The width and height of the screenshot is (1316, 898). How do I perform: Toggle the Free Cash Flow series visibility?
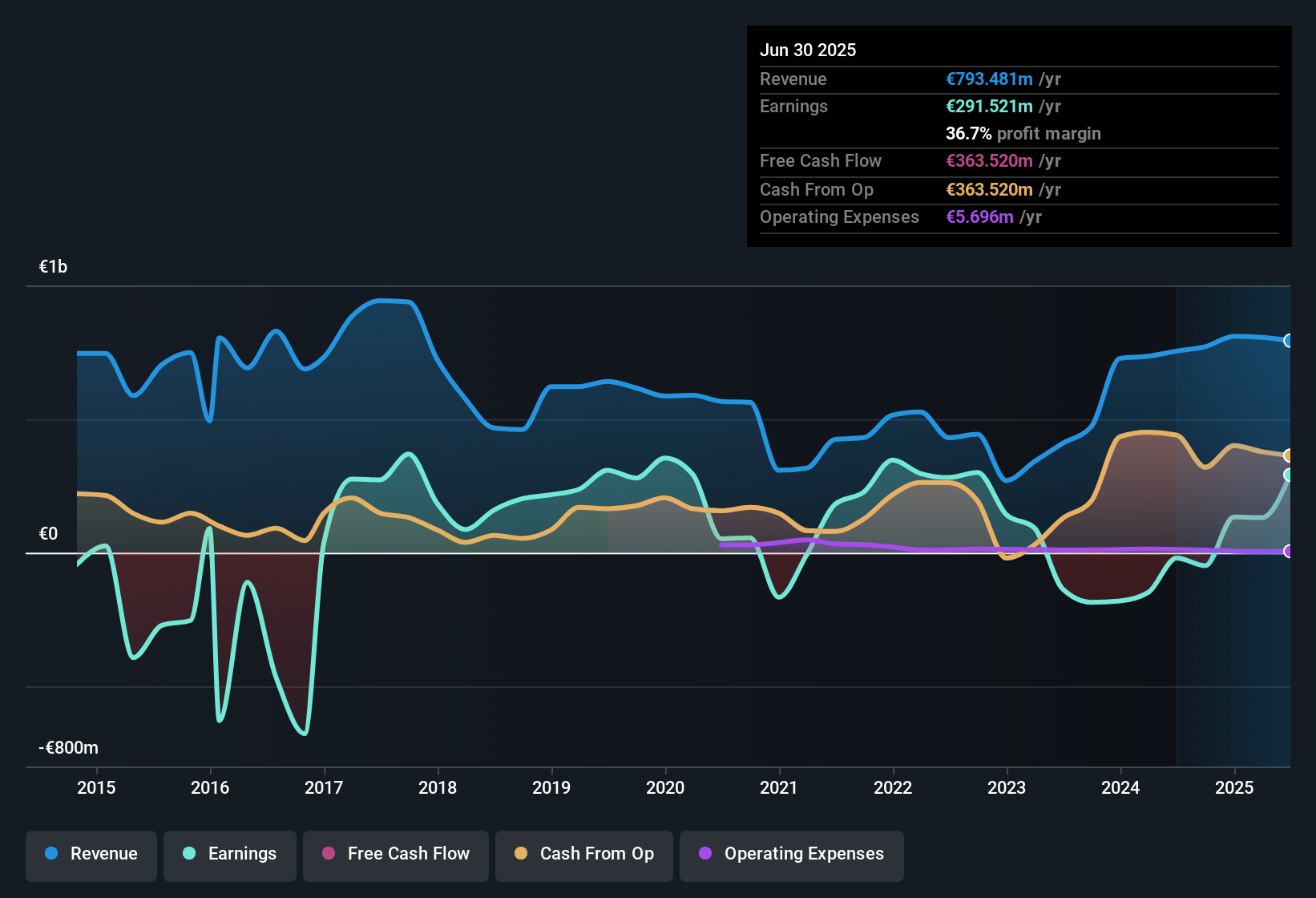click(x=395, y=854)
